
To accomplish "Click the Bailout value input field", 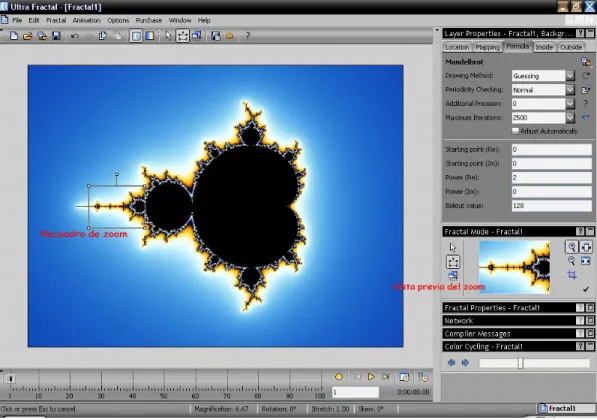I will [551, 206].
